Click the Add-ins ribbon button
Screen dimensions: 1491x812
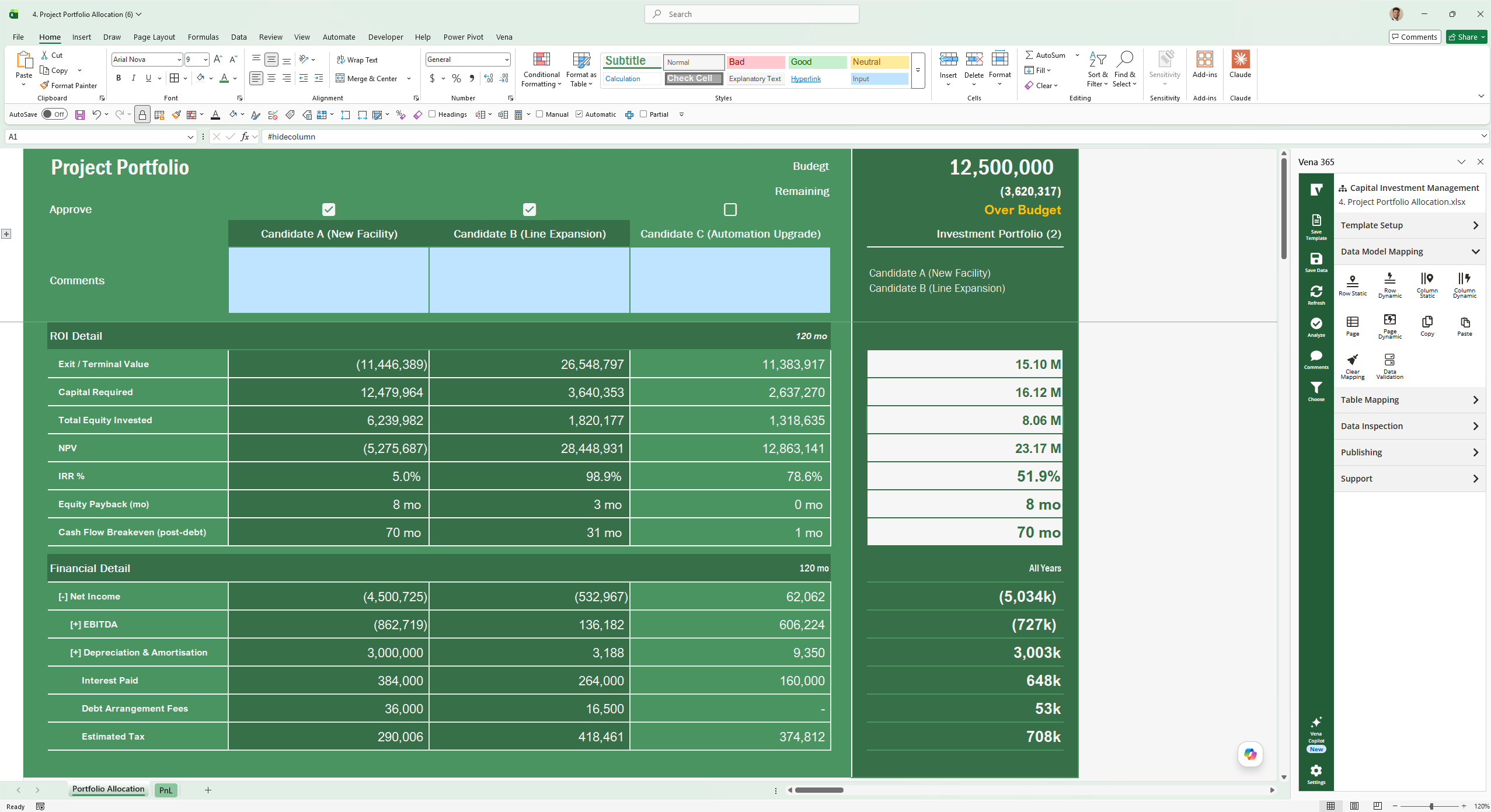pos(1204,64)
